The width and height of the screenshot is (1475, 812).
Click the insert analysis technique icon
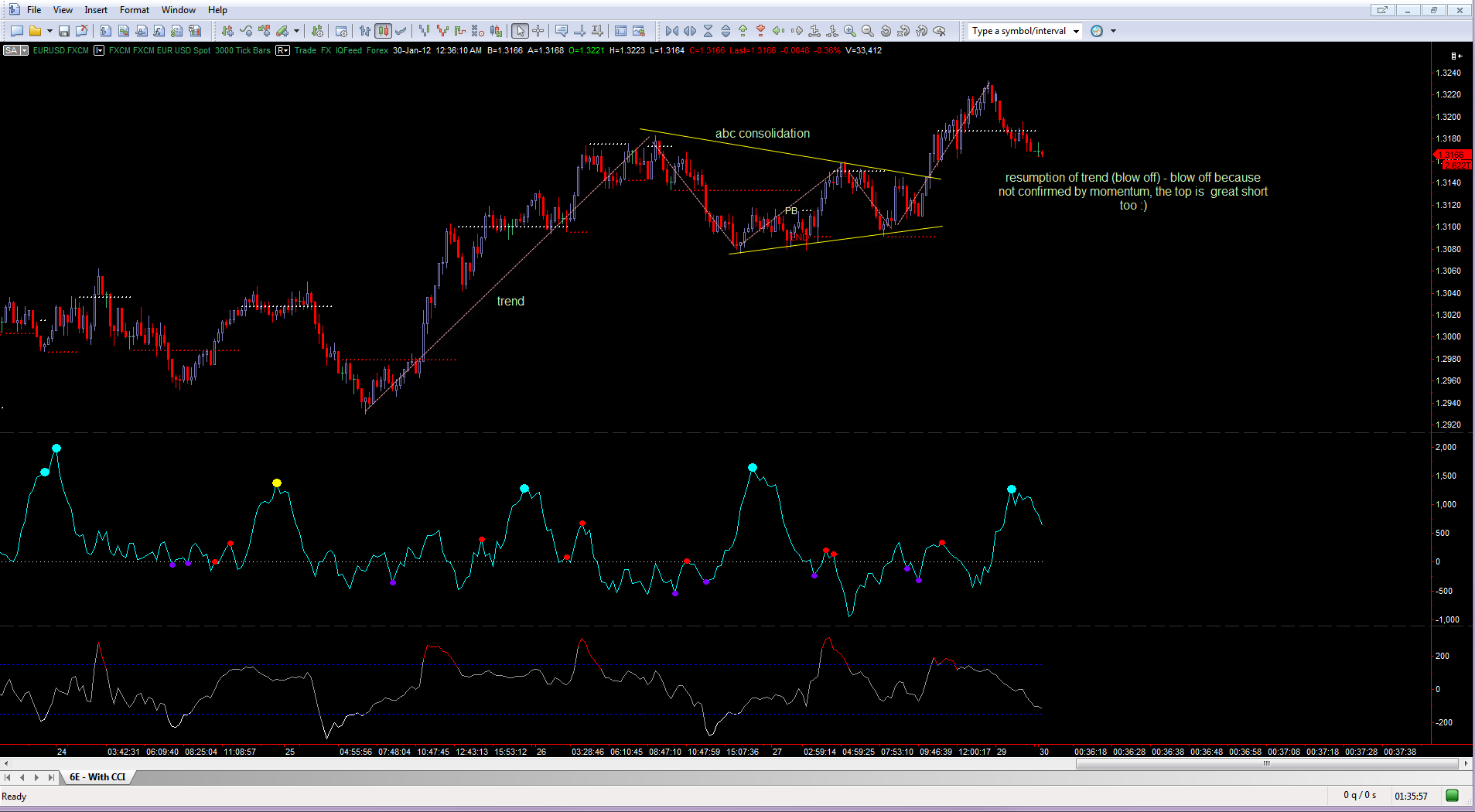click(x=246, y=31)
